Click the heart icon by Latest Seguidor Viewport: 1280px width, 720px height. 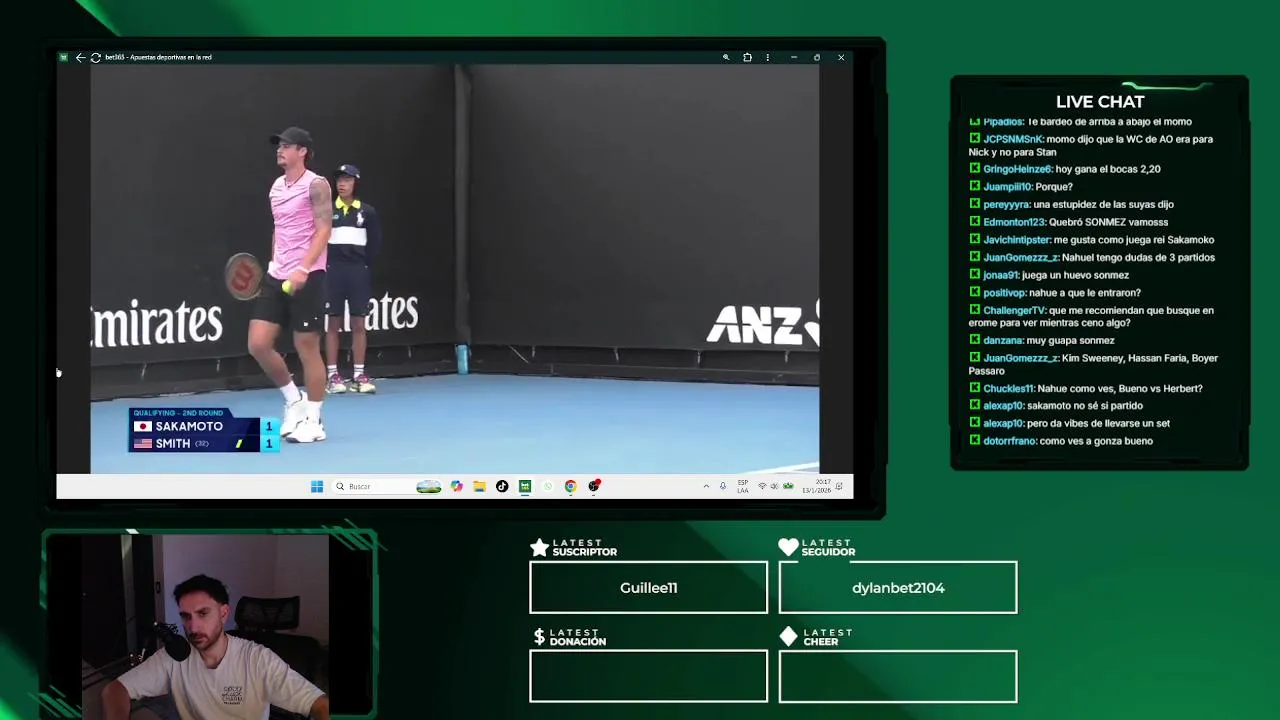[788, 547]
